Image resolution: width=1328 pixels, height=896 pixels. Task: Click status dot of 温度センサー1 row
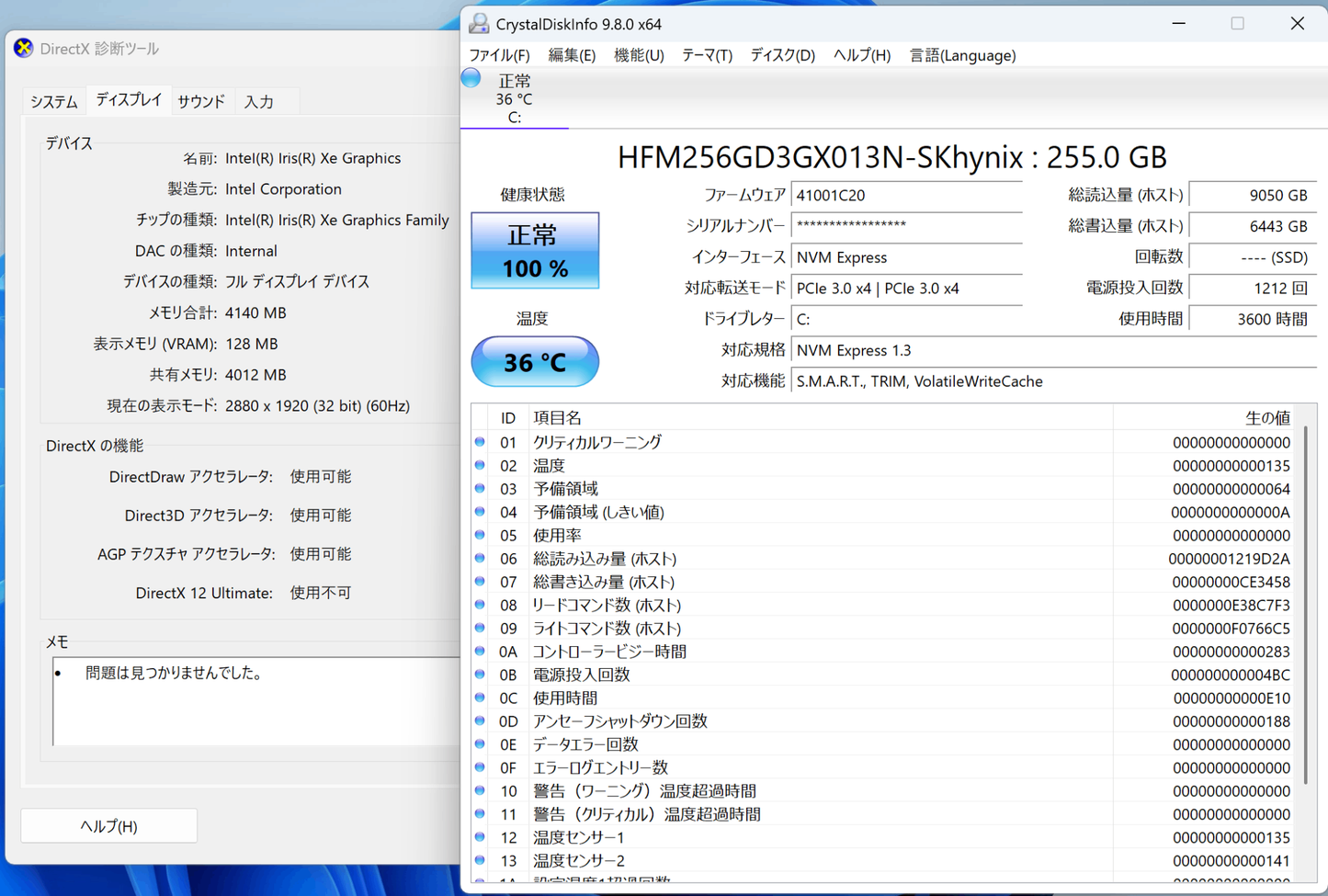pyautogui.click(x=480, y=837)
